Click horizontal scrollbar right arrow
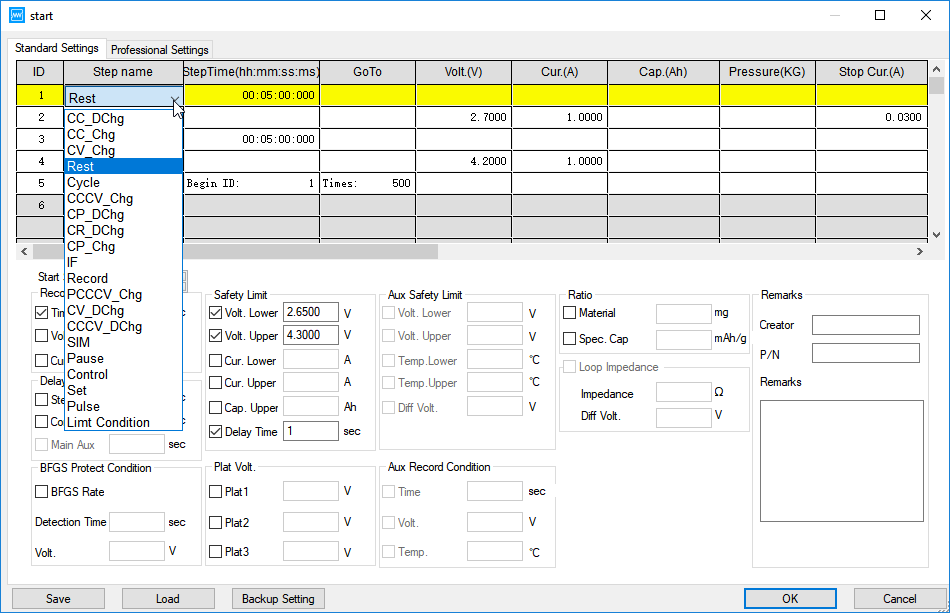Screen dimensions: 950x613 920,251
